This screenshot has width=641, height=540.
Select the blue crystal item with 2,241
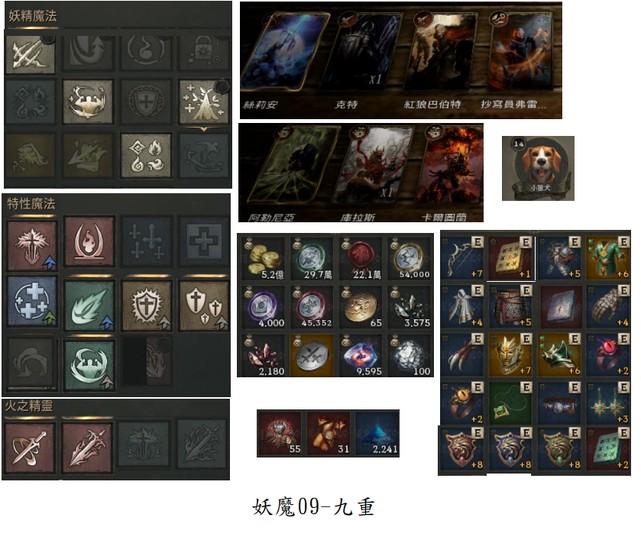[x=377, y=434]
